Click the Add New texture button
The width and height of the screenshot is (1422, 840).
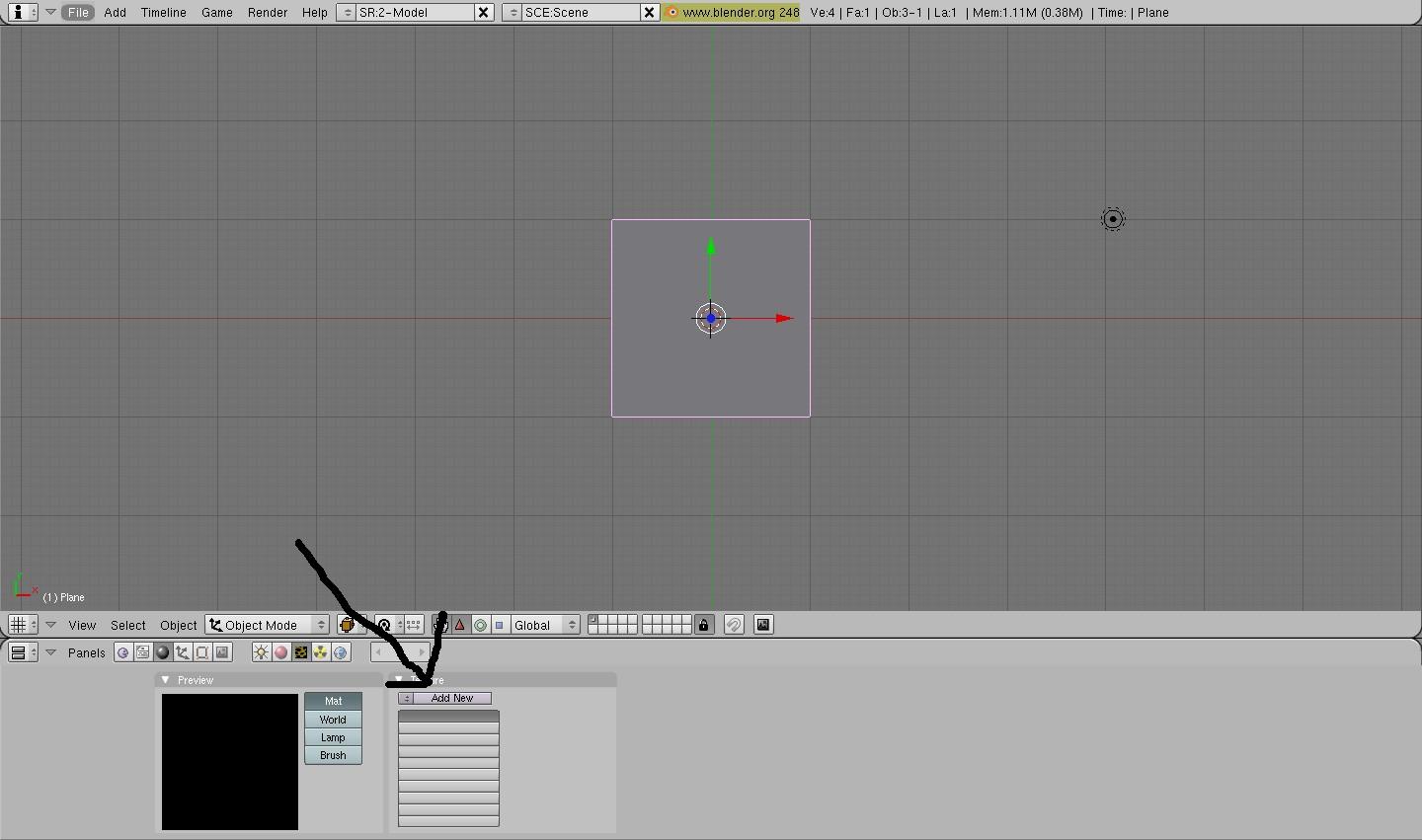click(452, 698)
